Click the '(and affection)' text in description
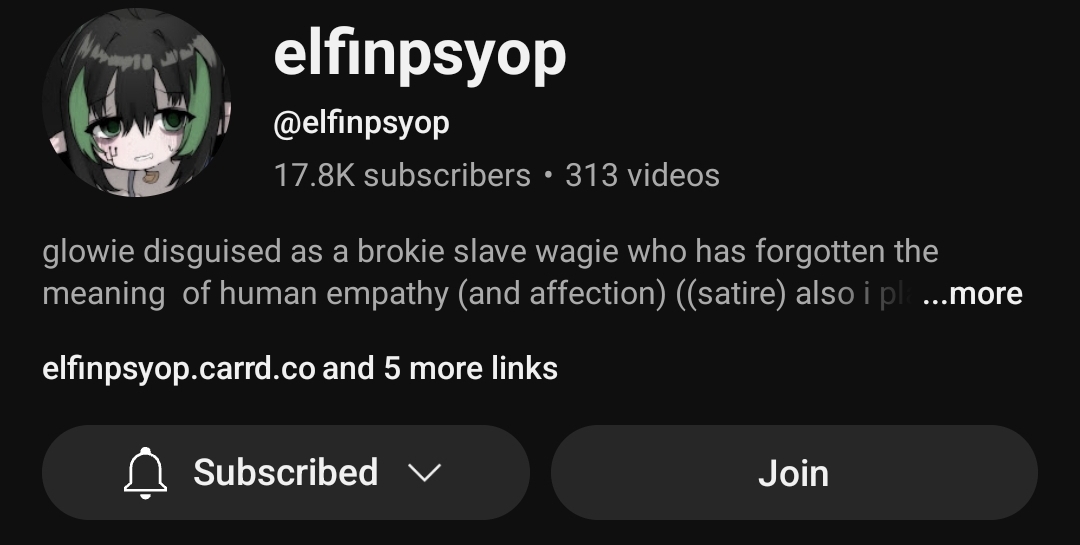 [562, 294]
